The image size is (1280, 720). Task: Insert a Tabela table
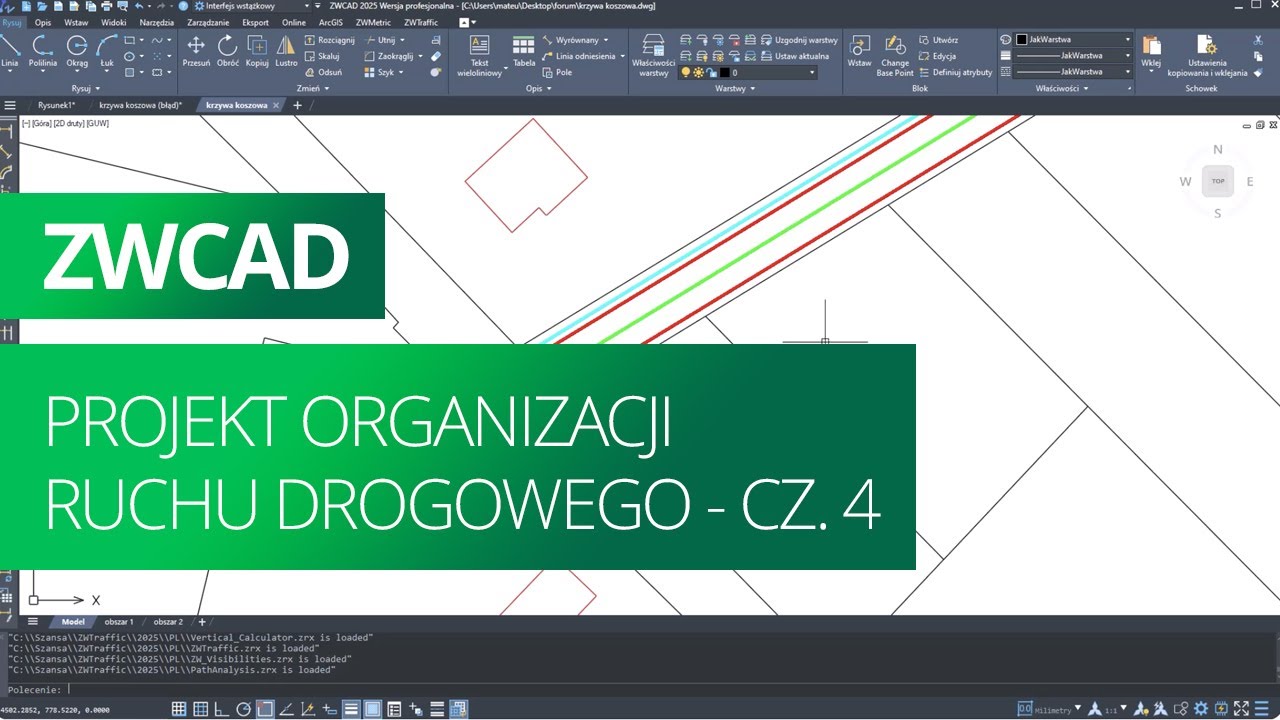[x=524, y=51]
